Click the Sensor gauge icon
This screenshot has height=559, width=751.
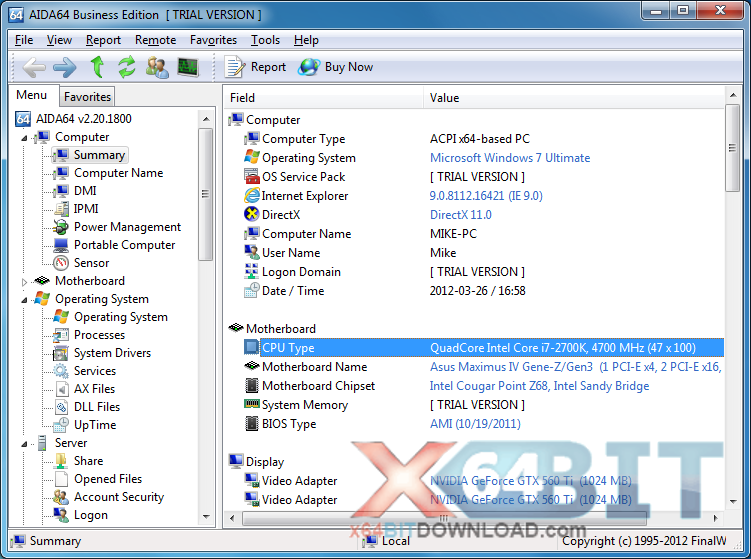pos(61,263)
